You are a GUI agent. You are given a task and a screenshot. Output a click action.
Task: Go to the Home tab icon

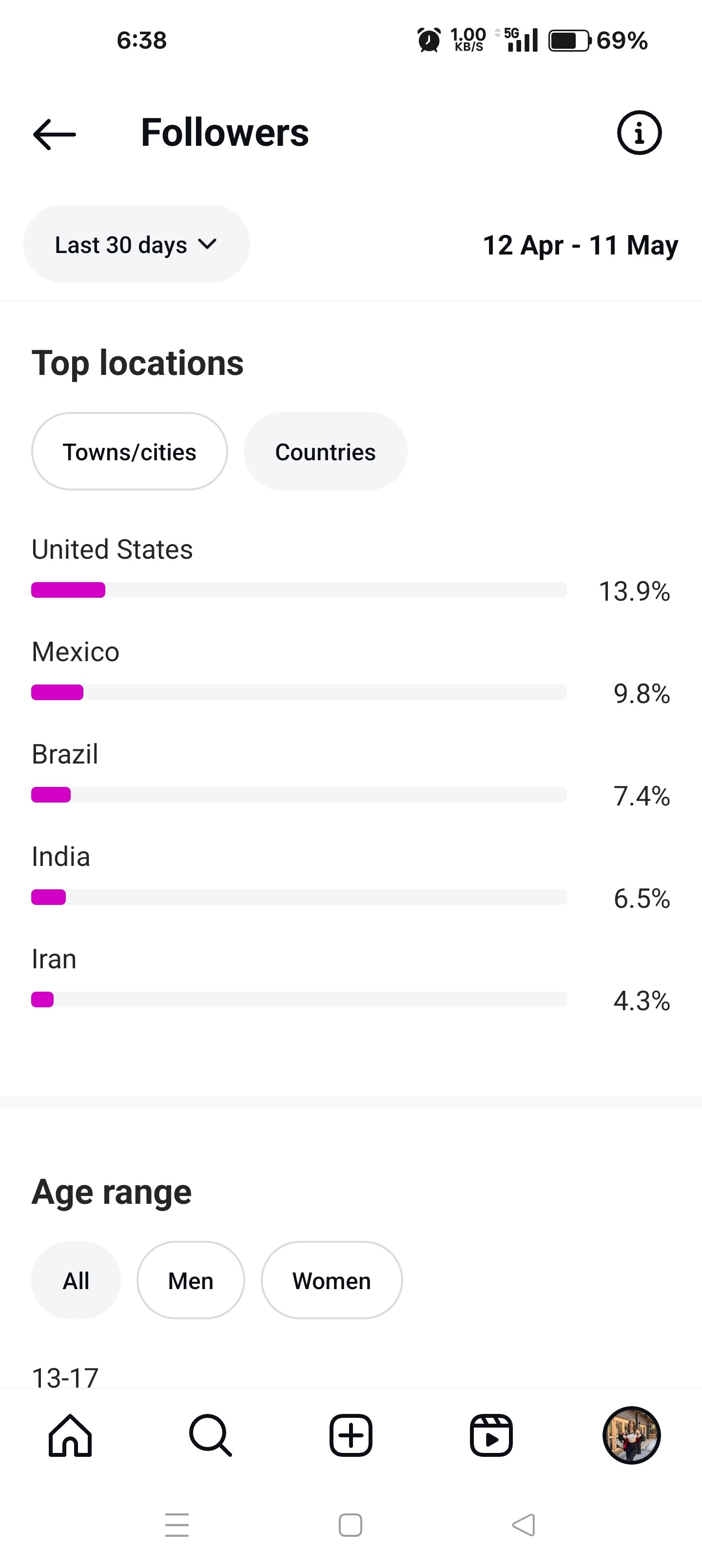[70, 1435]
